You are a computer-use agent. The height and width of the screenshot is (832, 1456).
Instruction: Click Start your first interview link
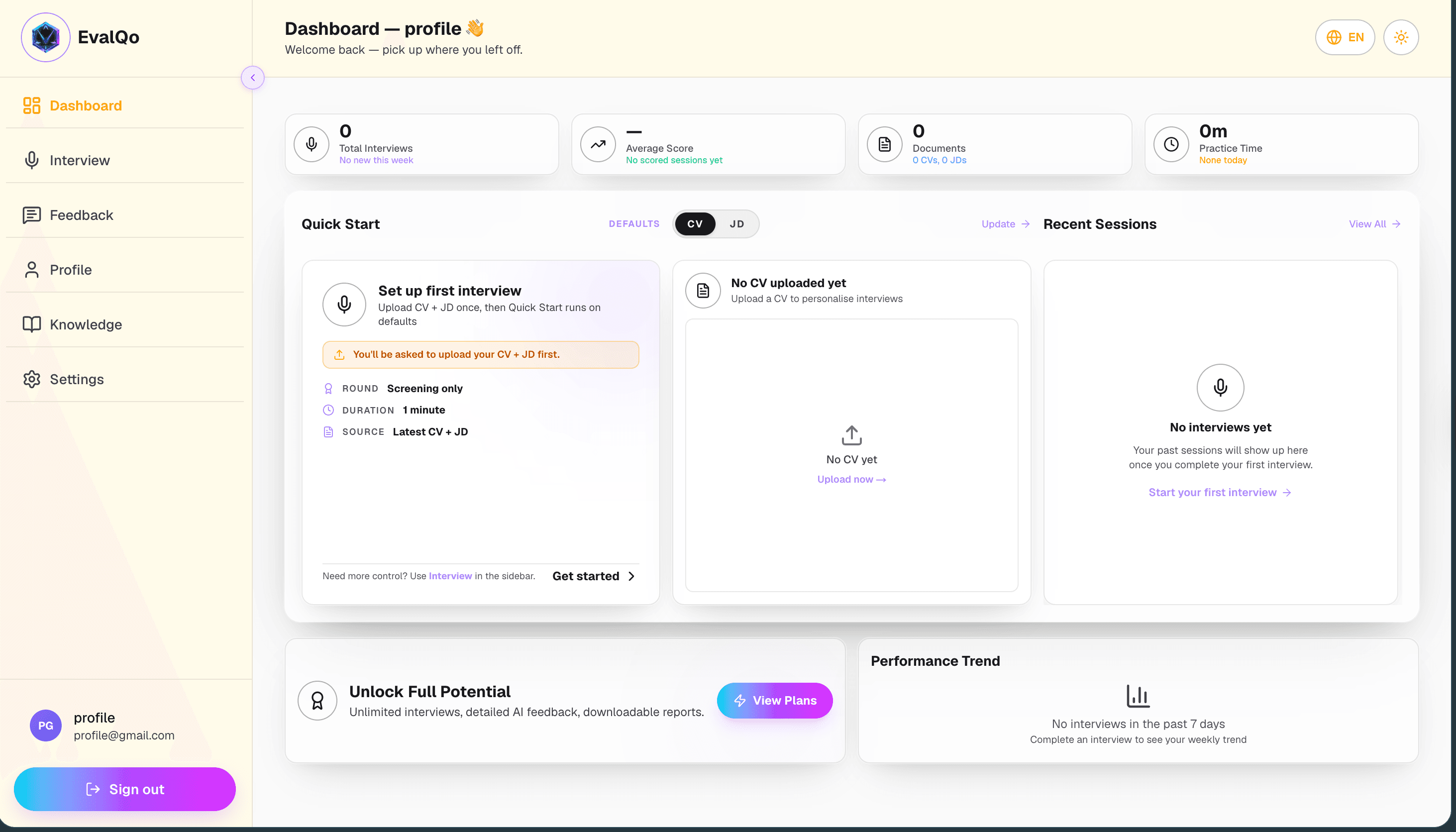[x=1220, y=493]
